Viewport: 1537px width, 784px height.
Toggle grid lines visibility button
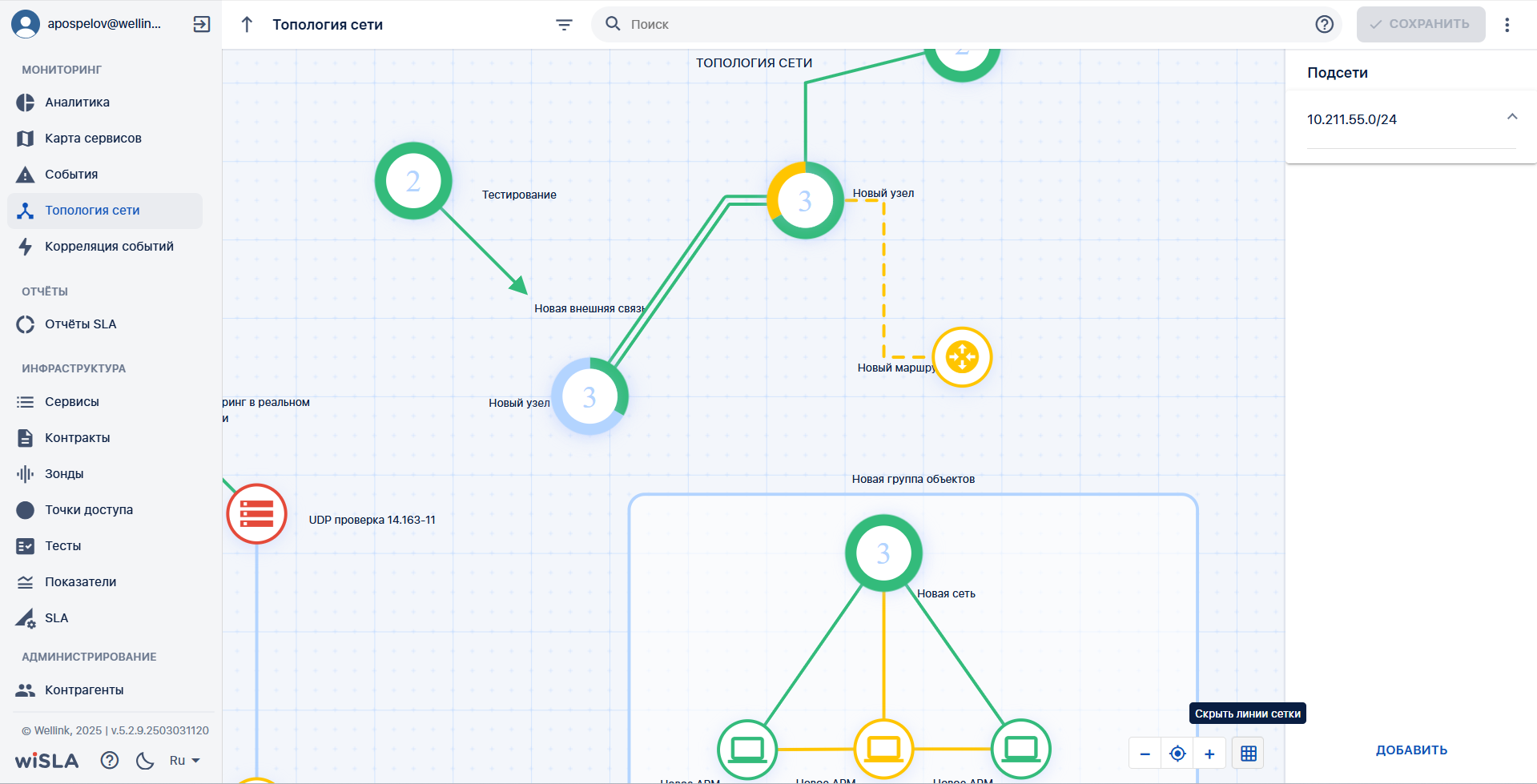click(1248, 754)
